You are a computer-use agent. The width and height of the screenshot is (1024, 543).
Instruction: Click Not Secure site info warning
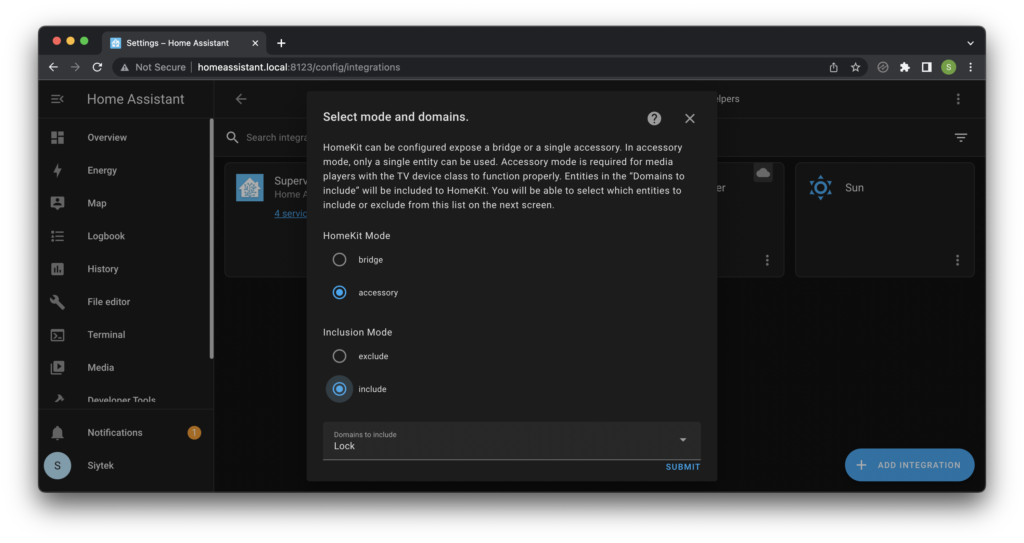153,67
